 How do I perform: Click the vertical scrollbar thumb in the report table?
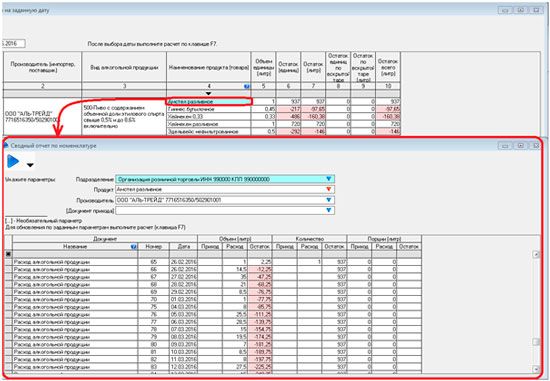[536, 342]
